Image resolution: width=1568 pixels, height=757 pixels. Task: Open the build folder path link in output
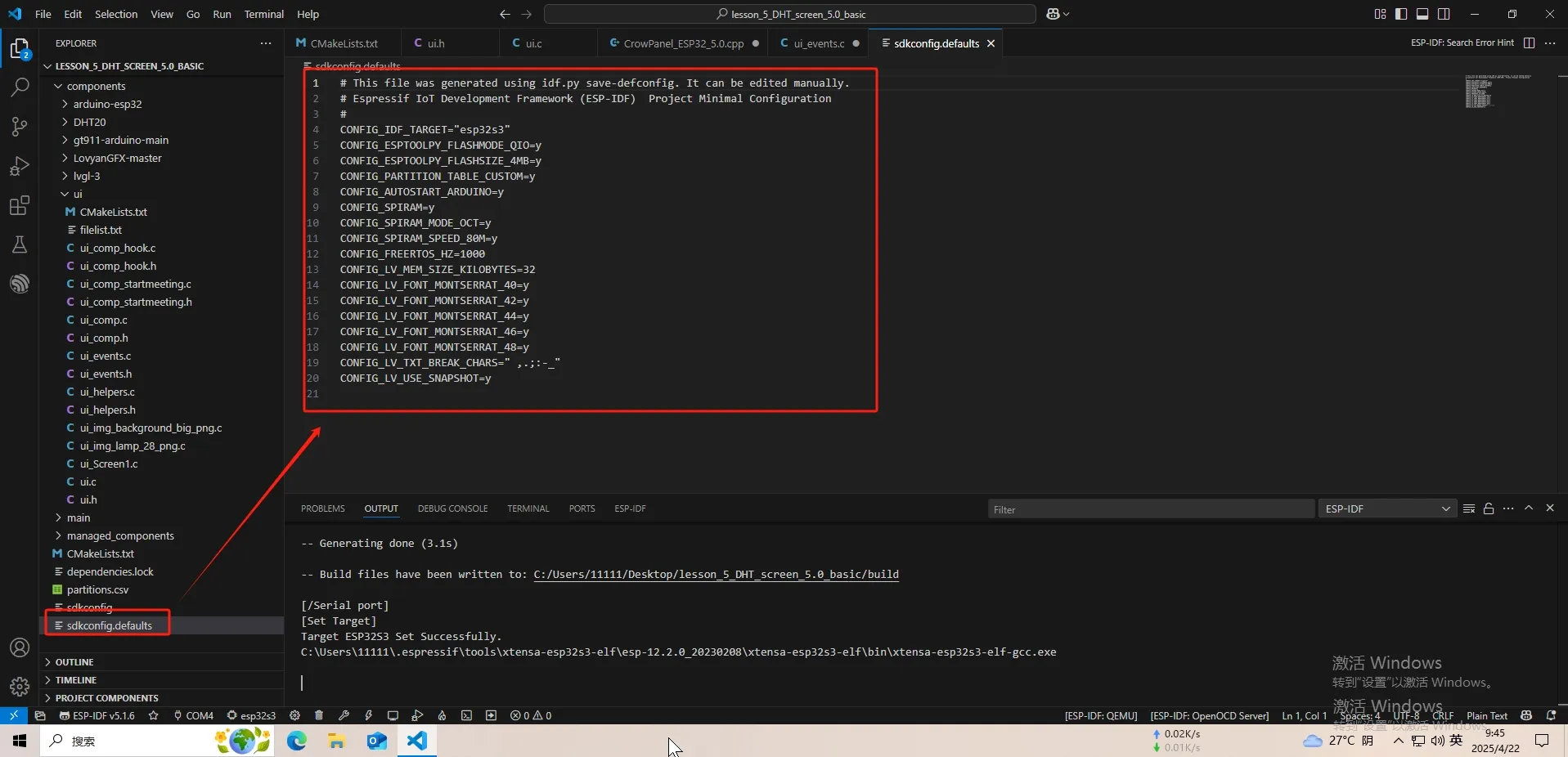(716, 574)
